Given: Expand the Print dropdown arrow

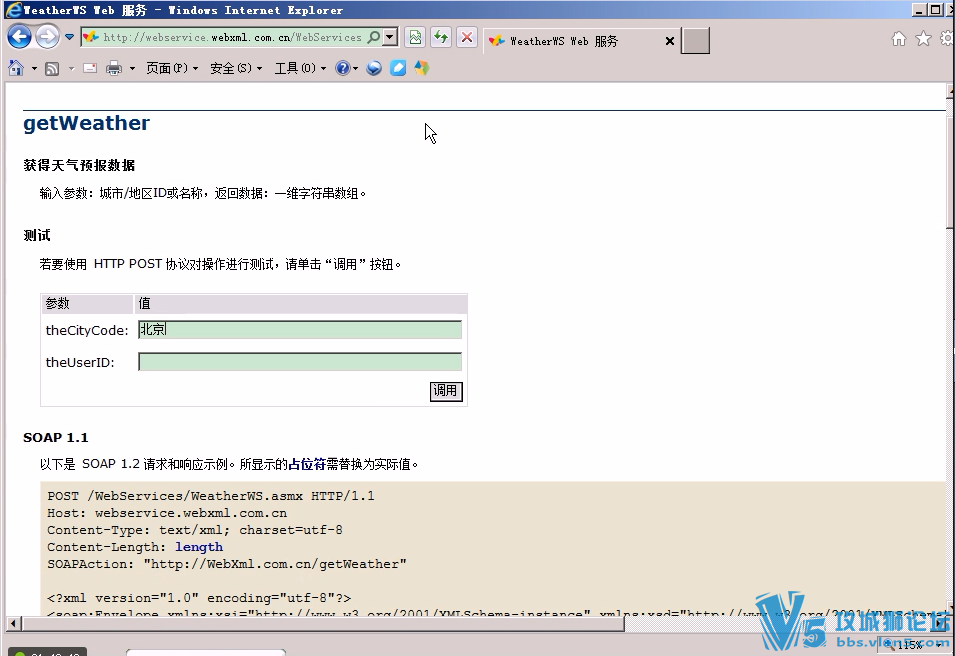Looking at the screenshot, I should click(132, 69).
